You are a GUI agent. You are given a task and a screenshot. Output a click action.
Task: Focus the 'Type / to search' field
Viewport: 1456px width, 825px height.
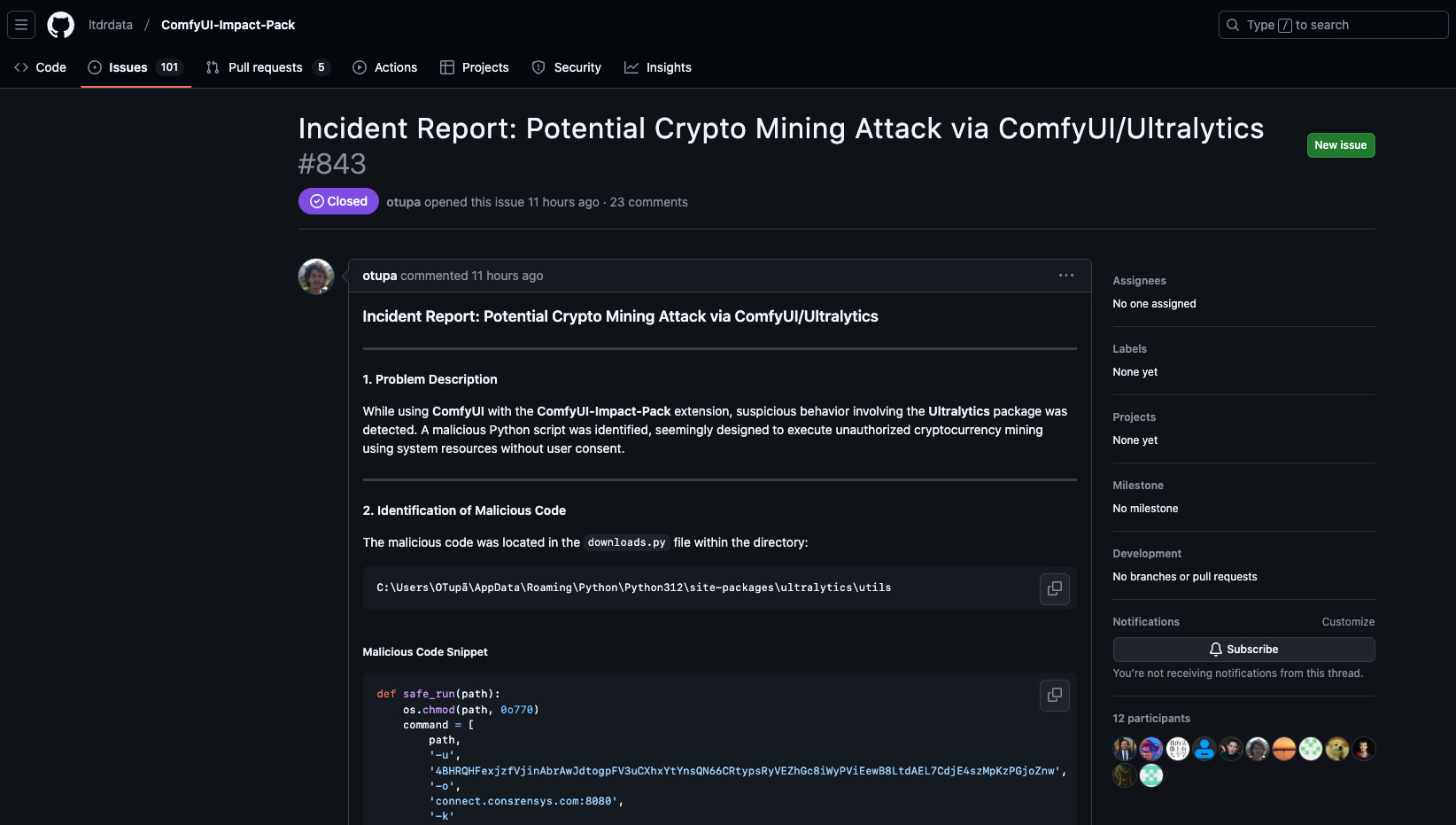1334,25
